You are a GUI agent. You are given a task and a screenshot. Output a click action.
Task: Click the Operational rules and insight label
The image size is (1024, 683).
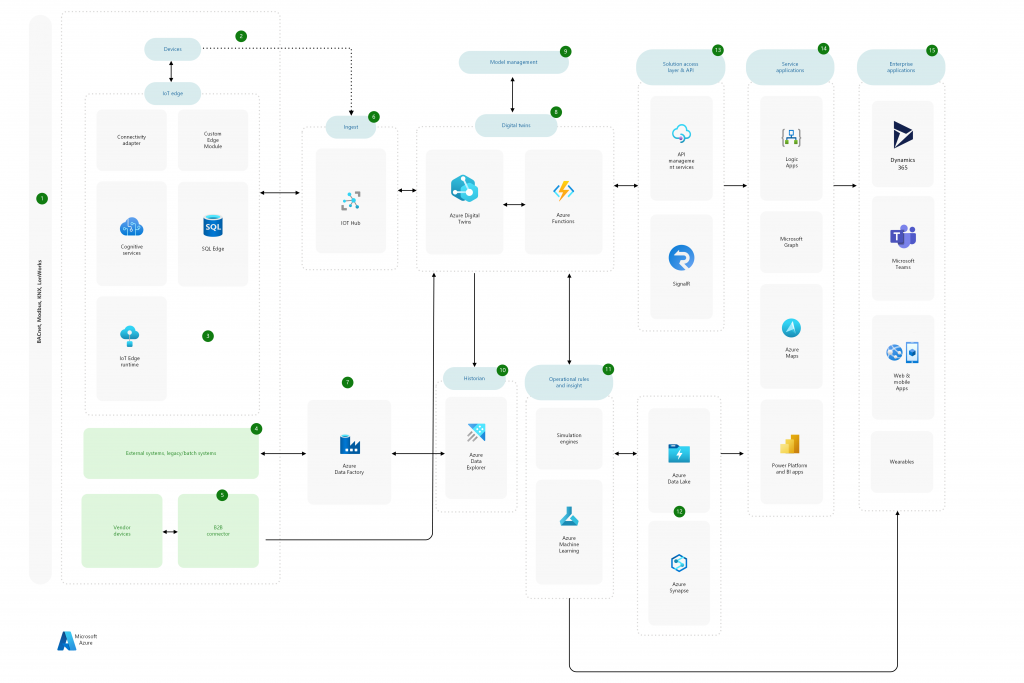pos(568,382)
